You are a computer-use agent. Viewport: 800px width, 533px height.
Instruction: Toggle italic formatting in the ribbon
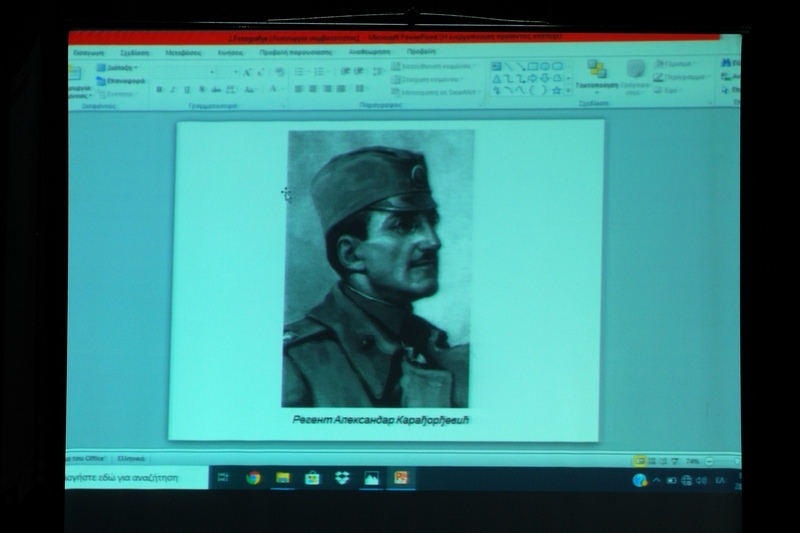pos(173,90)
